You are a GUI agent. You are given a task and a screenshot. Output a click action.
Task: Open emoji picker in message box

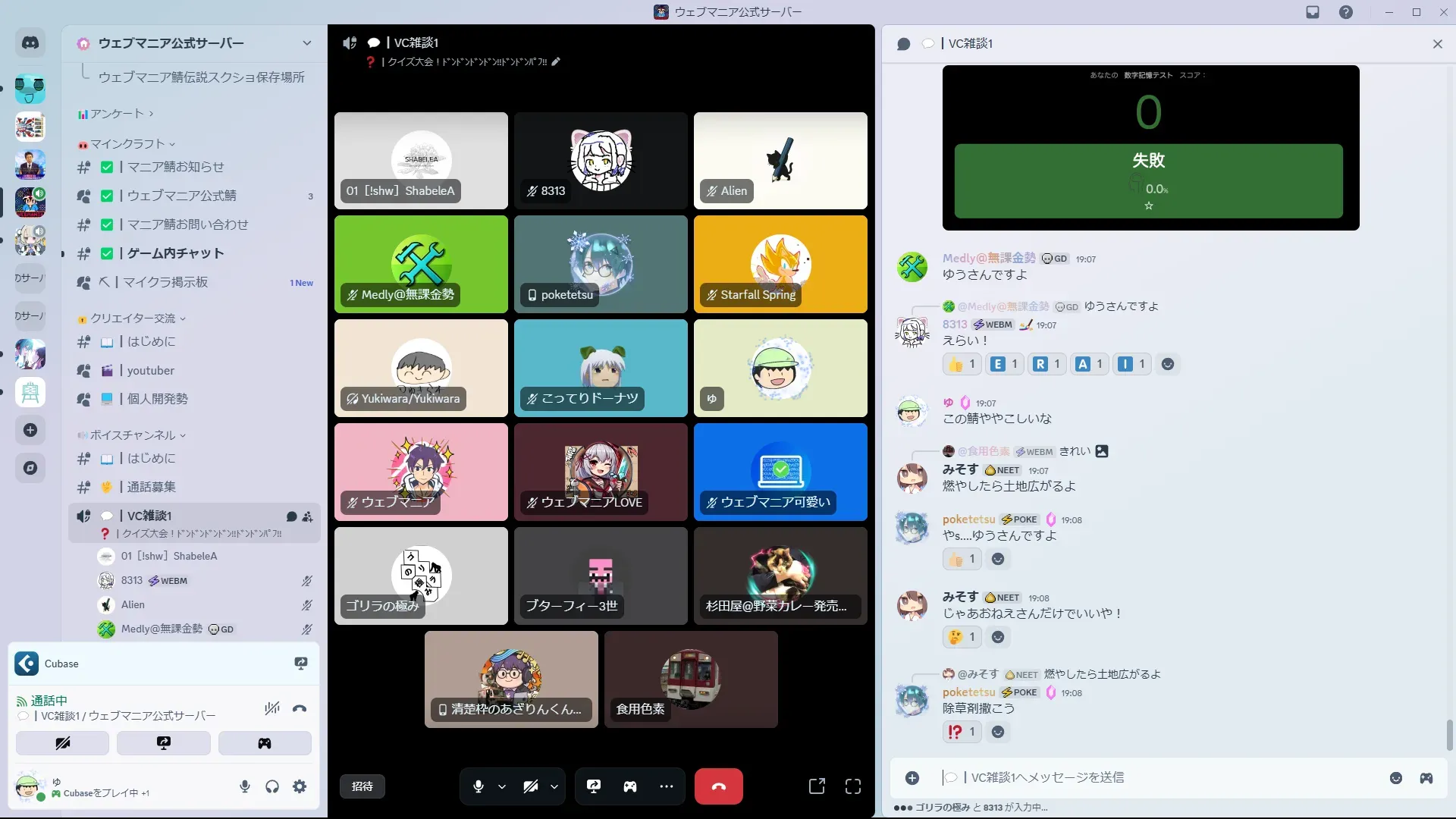(1396, 778)
